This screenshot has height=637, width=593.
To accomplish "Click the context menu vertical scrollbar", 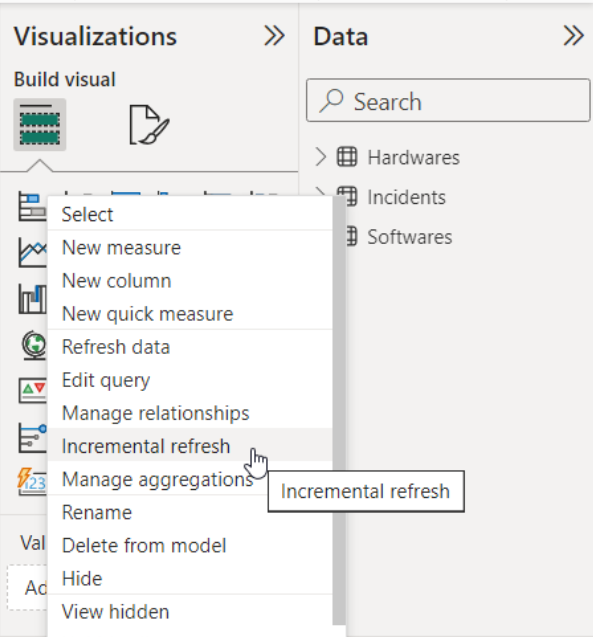I will click(339, 411).
